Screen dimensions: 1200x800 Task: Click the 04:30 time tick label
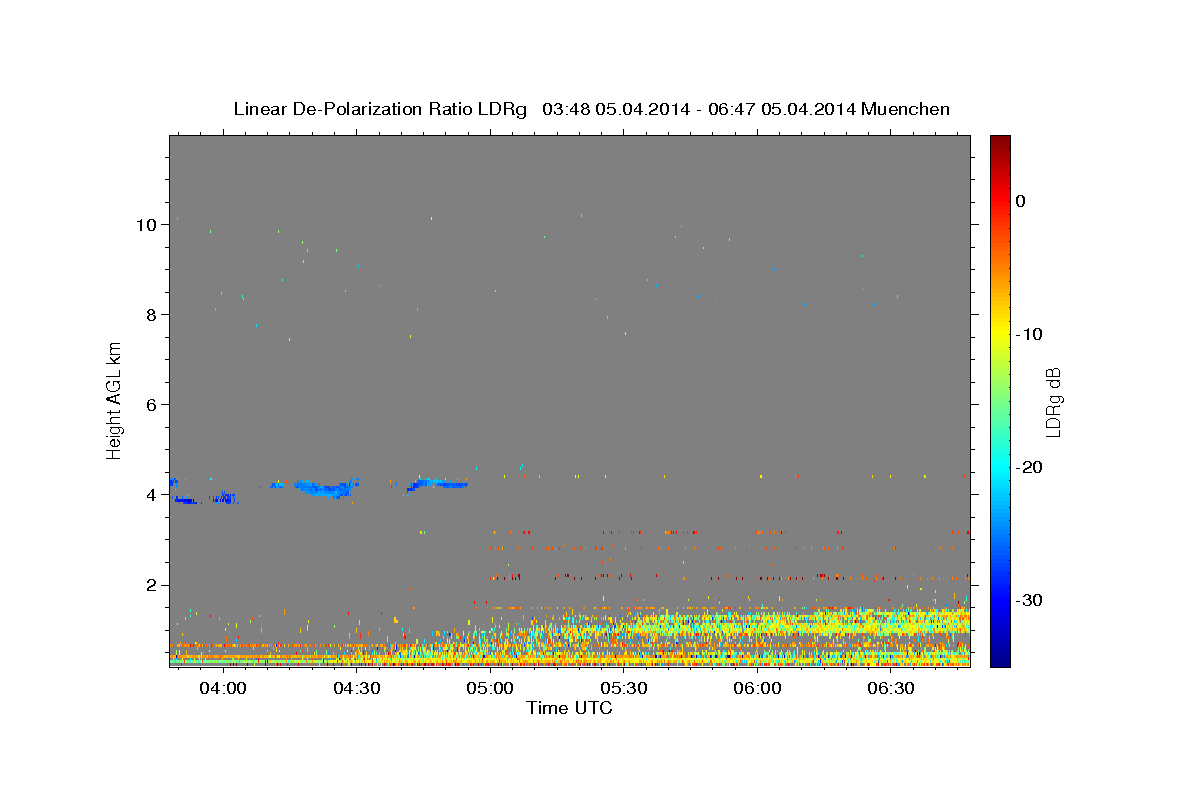click(357, 689)
